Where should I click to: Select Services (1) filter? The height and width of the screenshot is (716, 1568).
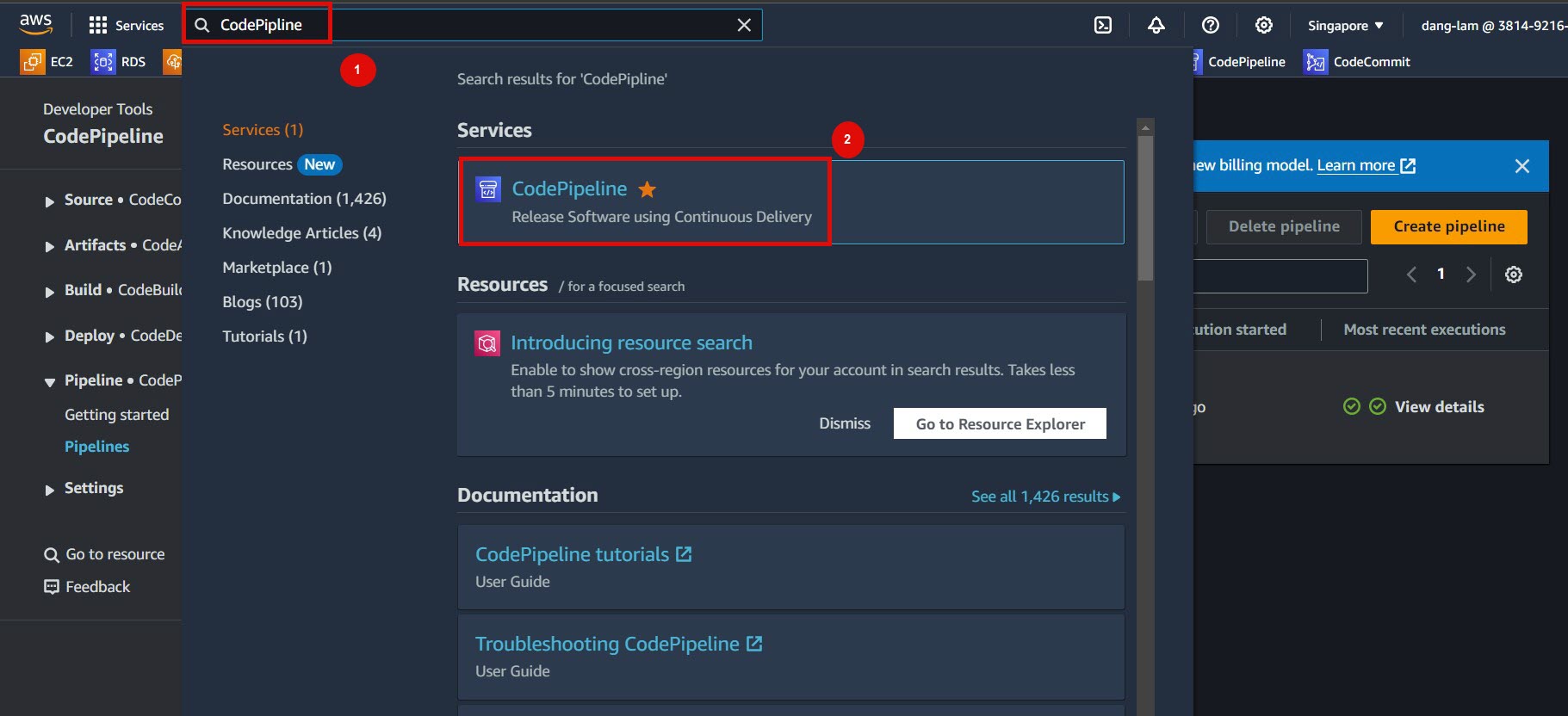pyautogui.click(x=263, y=130)
